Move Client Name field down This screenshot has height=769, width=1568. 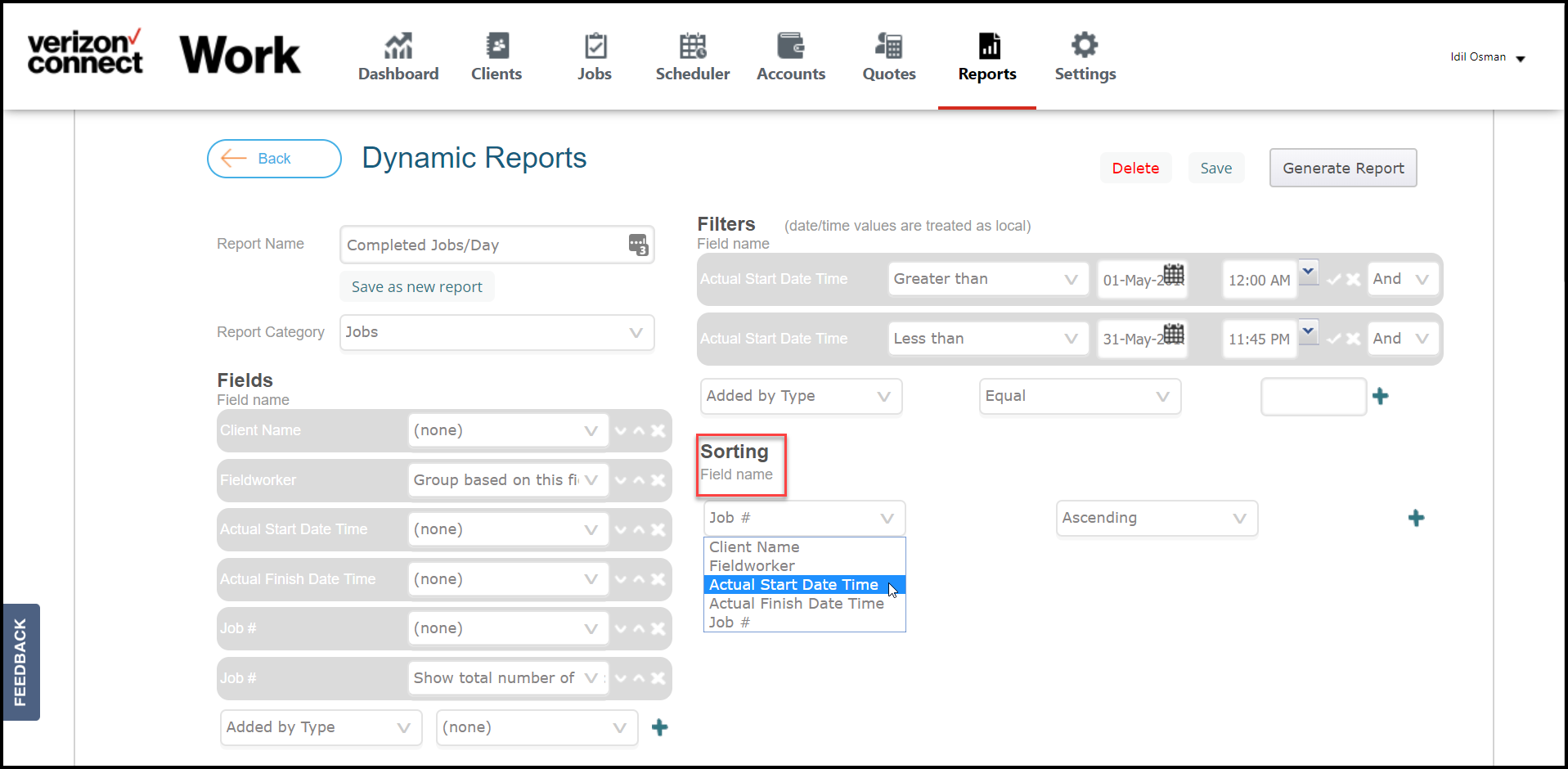coord(621,431)
